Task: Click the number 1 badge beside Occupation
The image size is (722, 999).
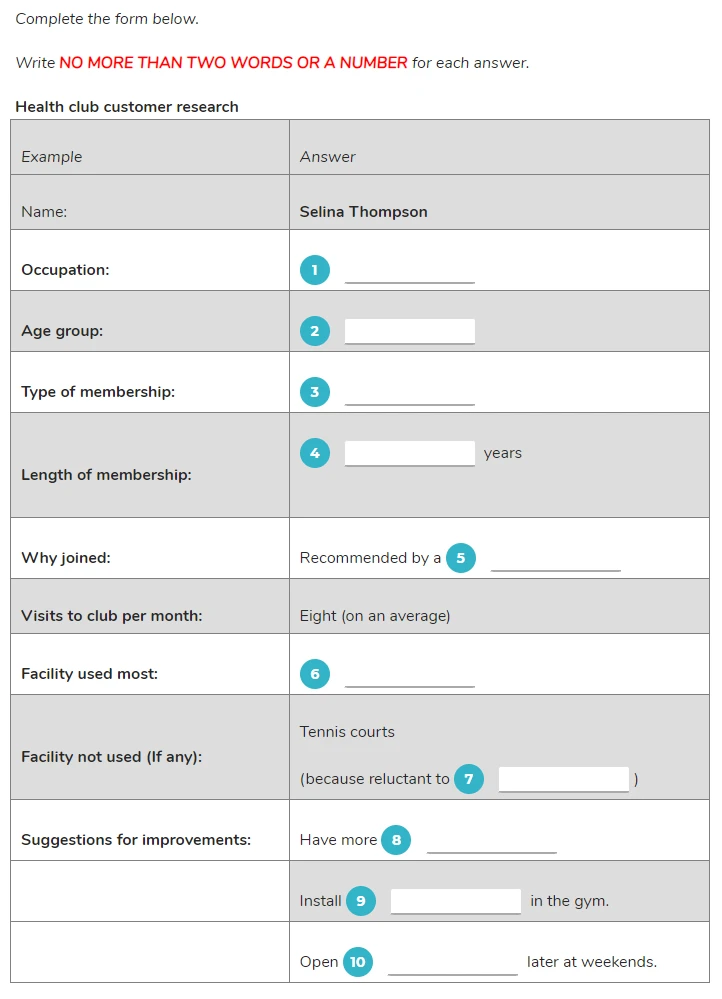Action: [x=315, y=270]
